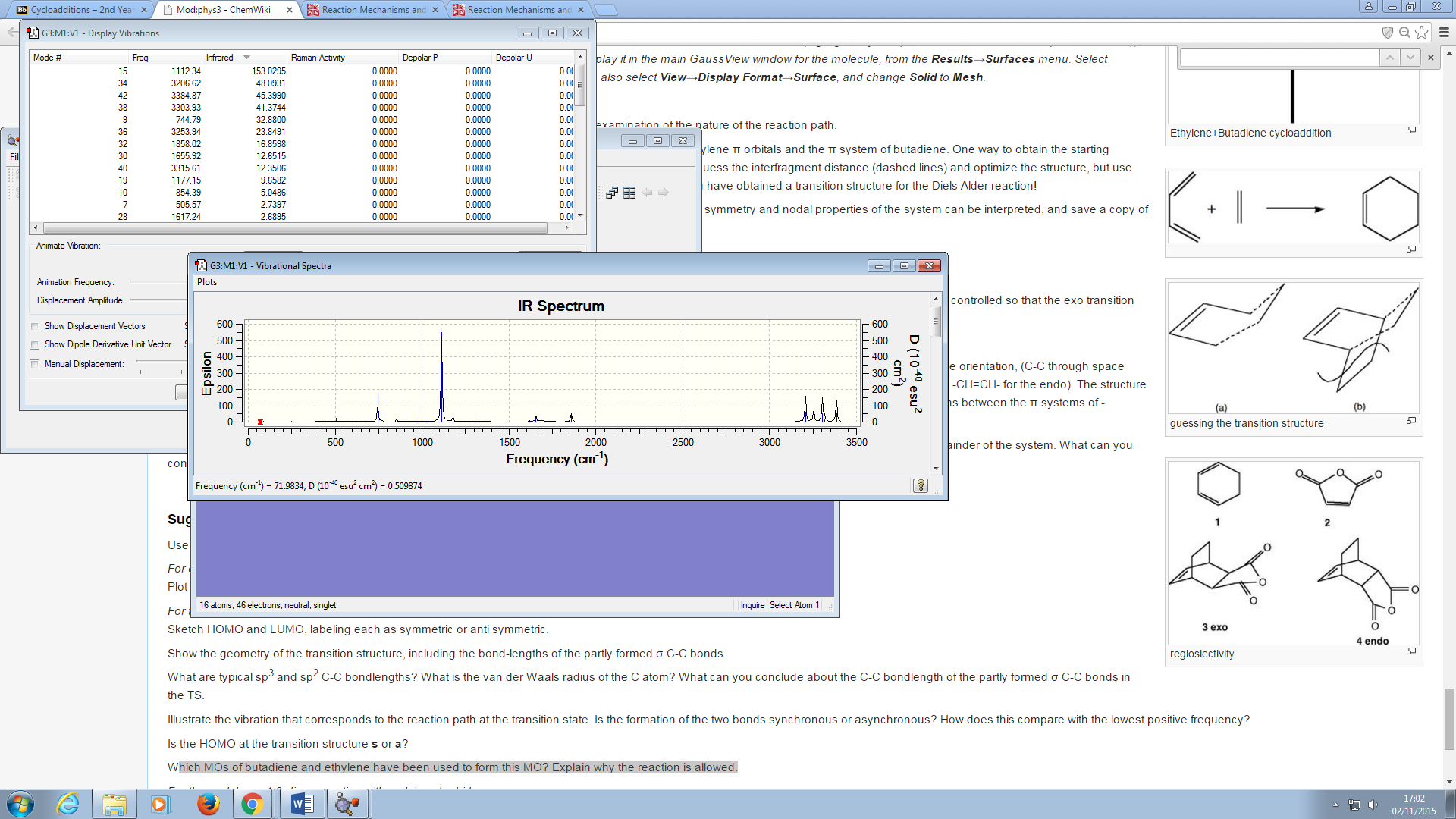Image resolution: width=1456 pixels, height=819 pixels.
Task: Open the Plots menu in Vibrational Spectra
Action: [x=206, y=282]
